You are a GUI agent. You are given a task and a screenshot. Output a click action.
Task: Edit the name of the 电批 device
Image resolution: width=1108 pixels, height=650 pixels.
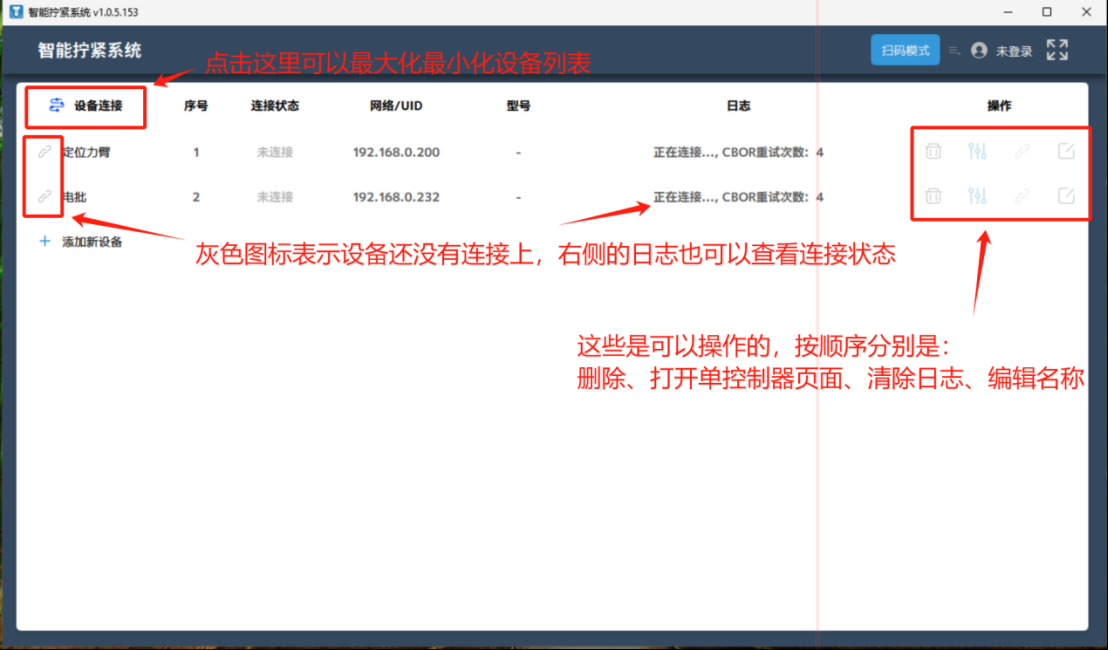[x=1066, y=196]
